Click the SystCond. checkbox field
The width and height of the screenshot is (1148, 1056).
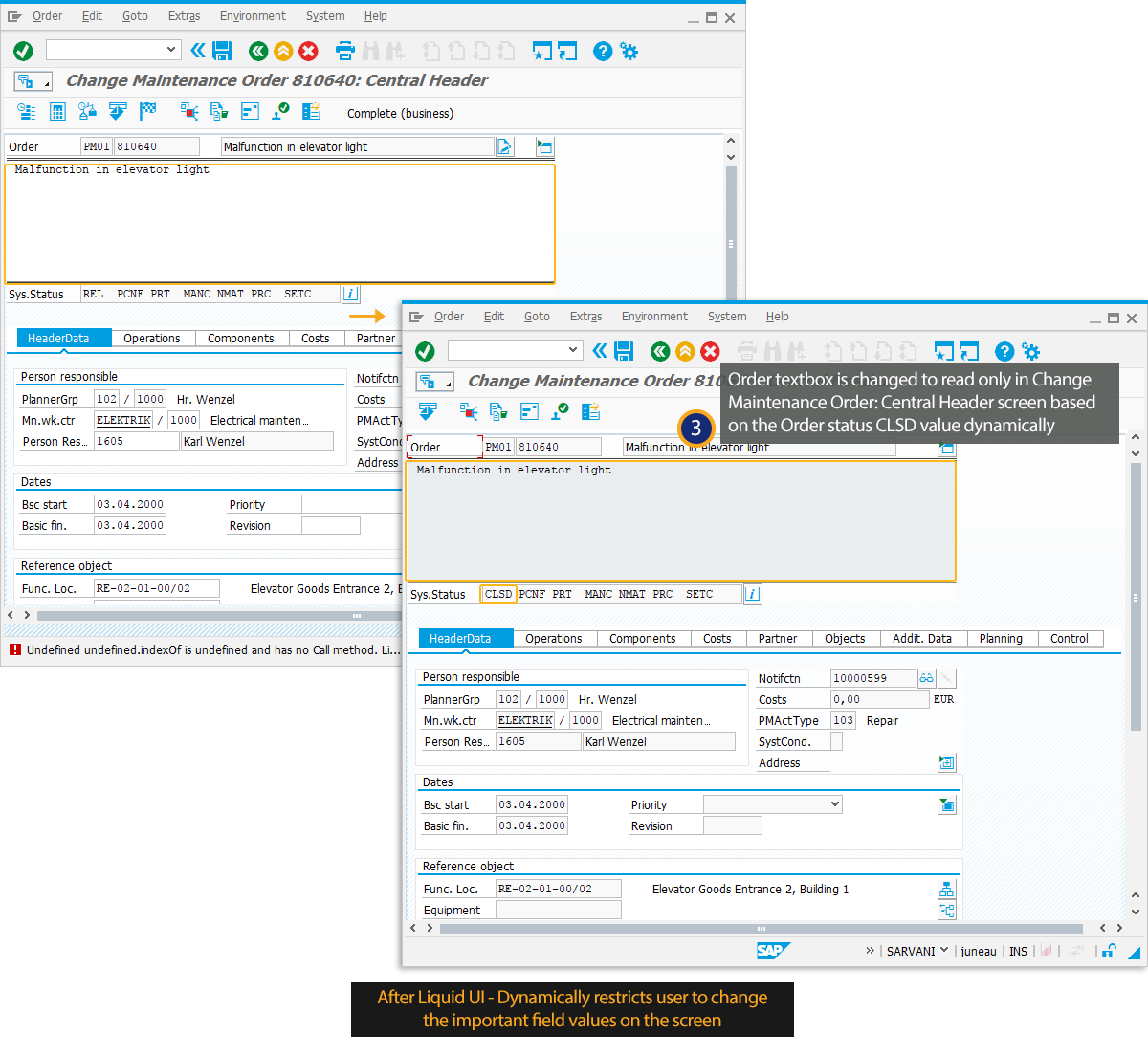click(837, 741)
